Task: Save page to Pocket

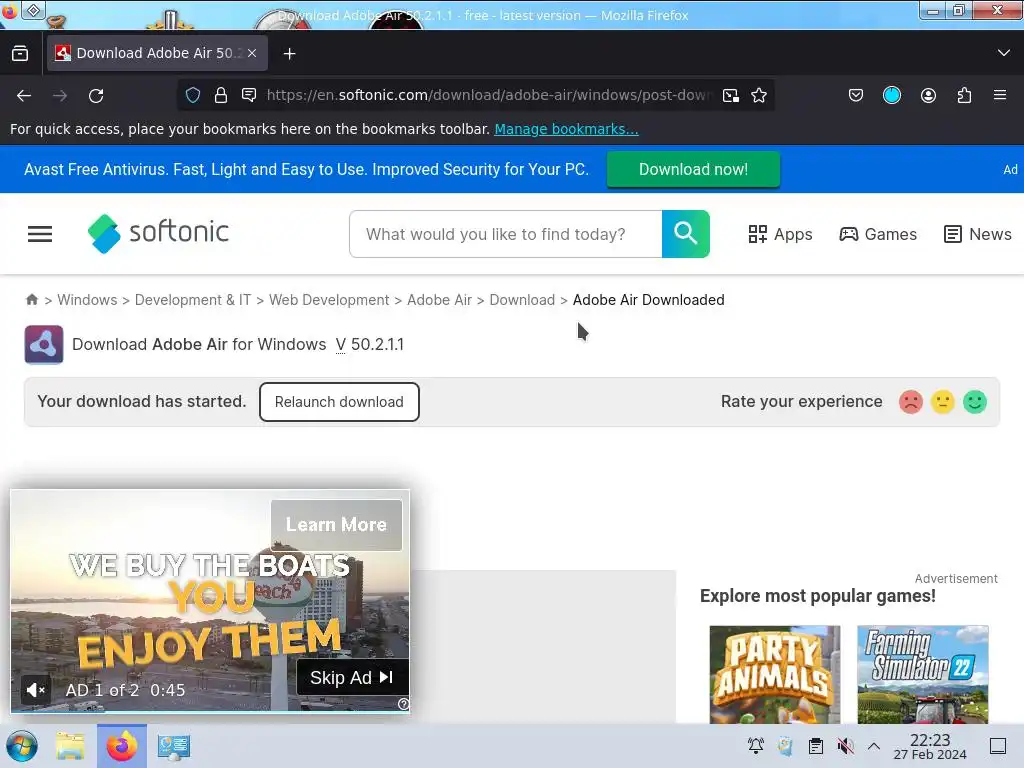Action: pos(856,96)
